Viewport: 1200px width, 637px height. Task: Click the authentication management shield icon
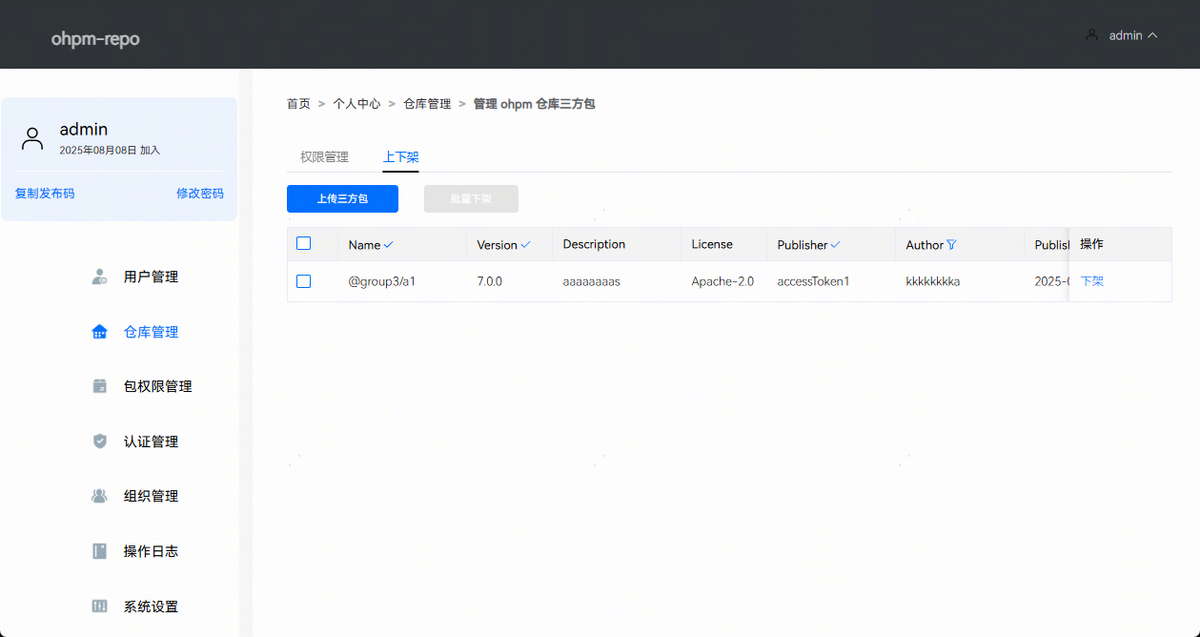(99, 441)
